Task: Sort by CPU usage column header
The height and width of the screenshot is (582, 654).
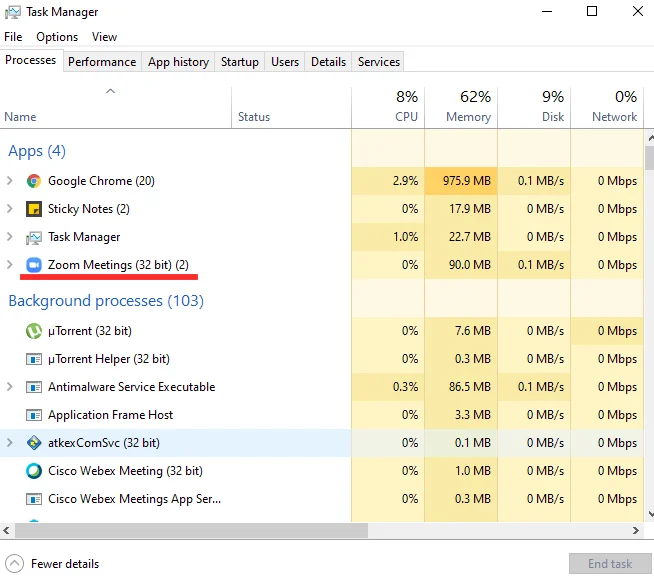Action: click(388, 108)
